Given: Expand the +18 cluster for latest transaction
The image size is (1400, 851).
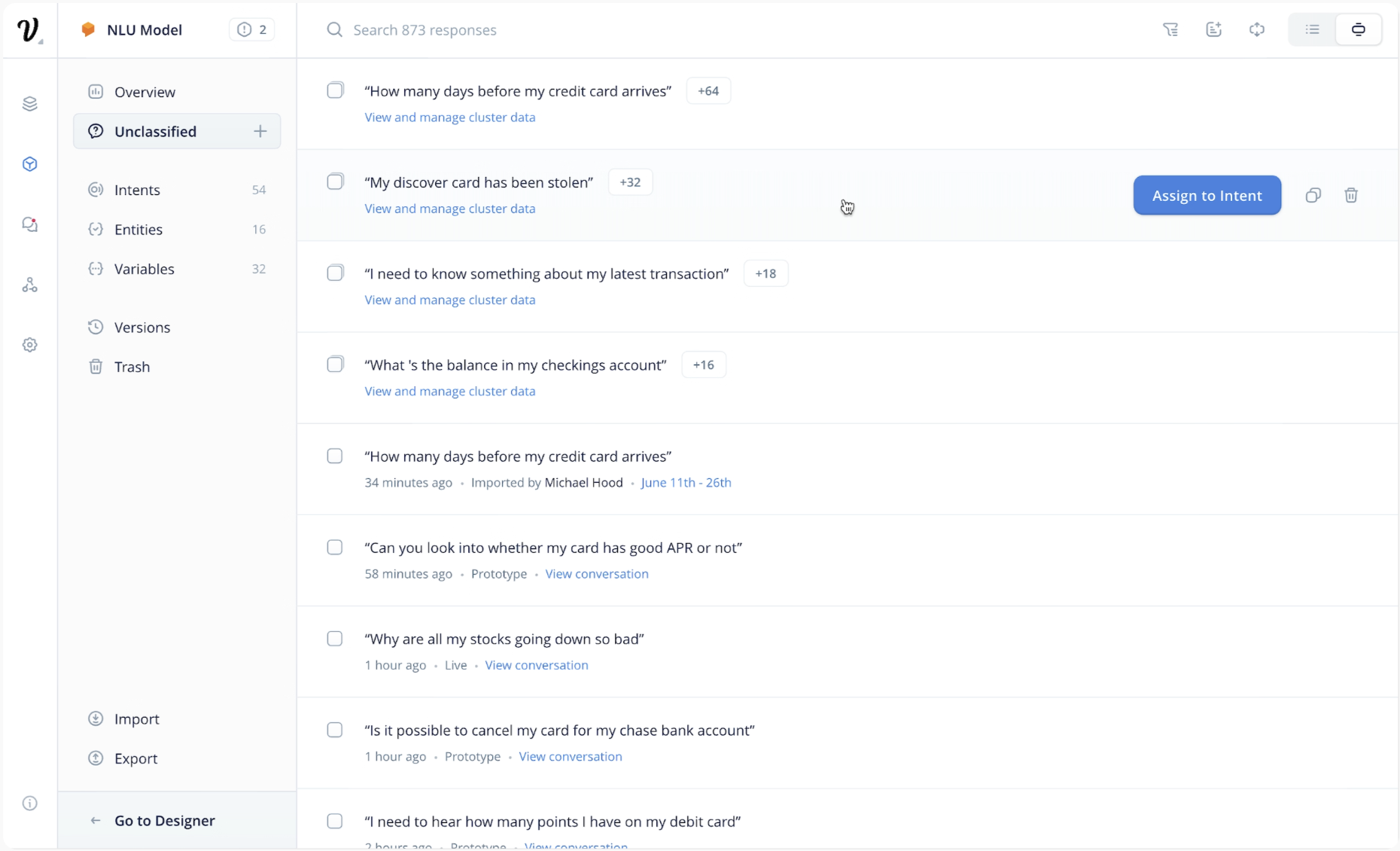Looking at the screenshot, I should [x=765, y=273].
